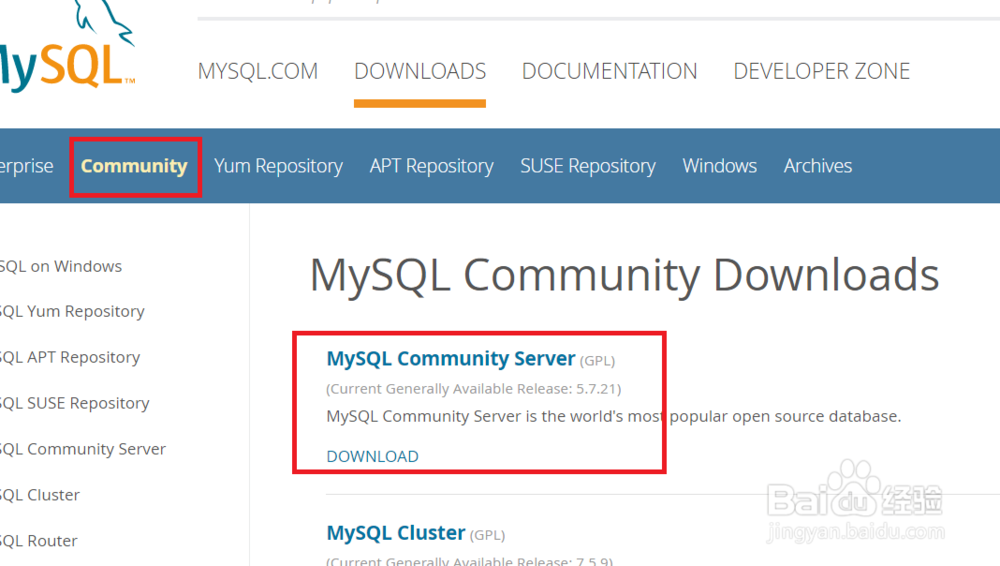Click the text 'Current Generally Available Release: 5.7.21'
1000x566 pixels.
[x=473, y=389]
